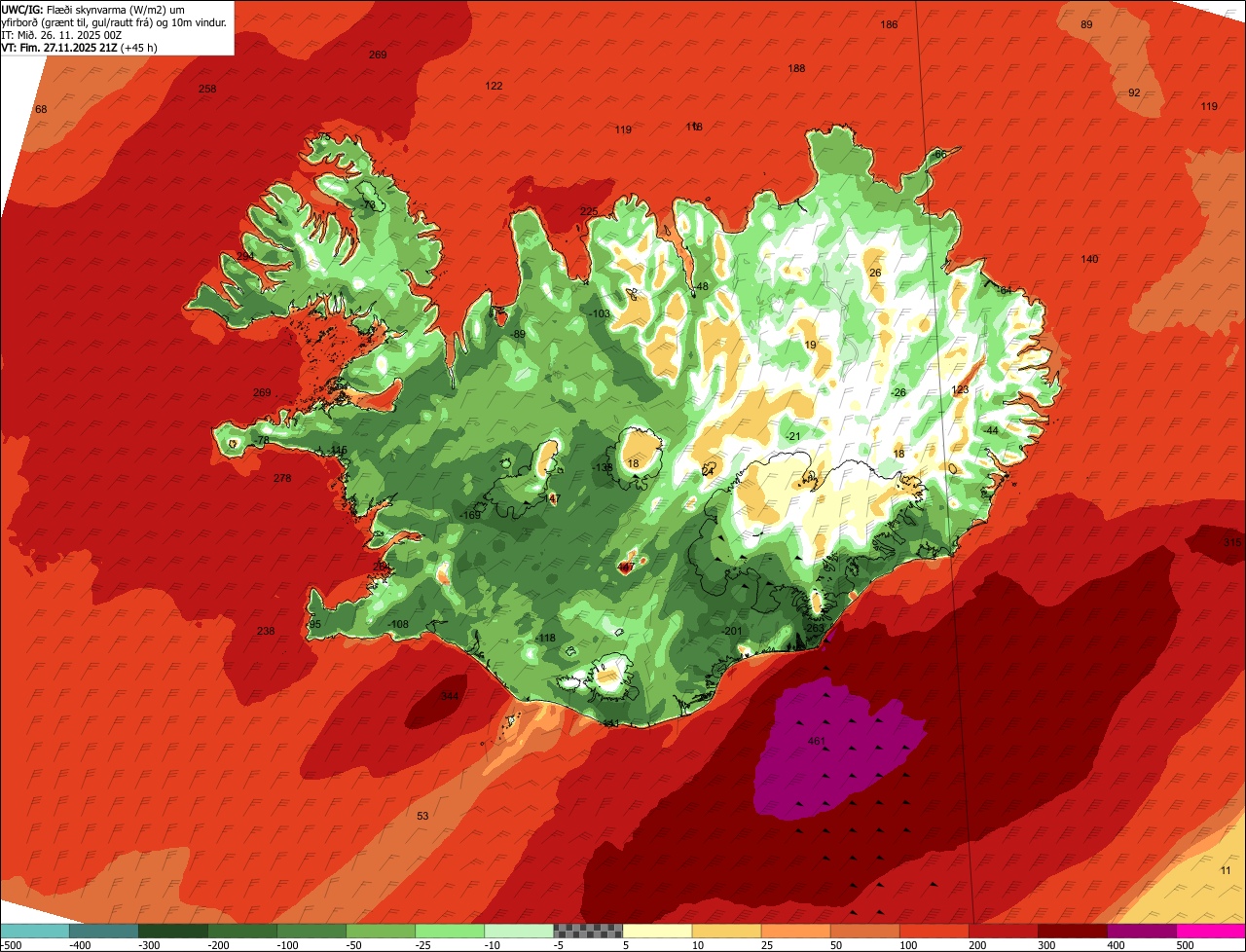
Task: Pick the dark teal swatch between -400 and -300
Action: coord(103,931)
